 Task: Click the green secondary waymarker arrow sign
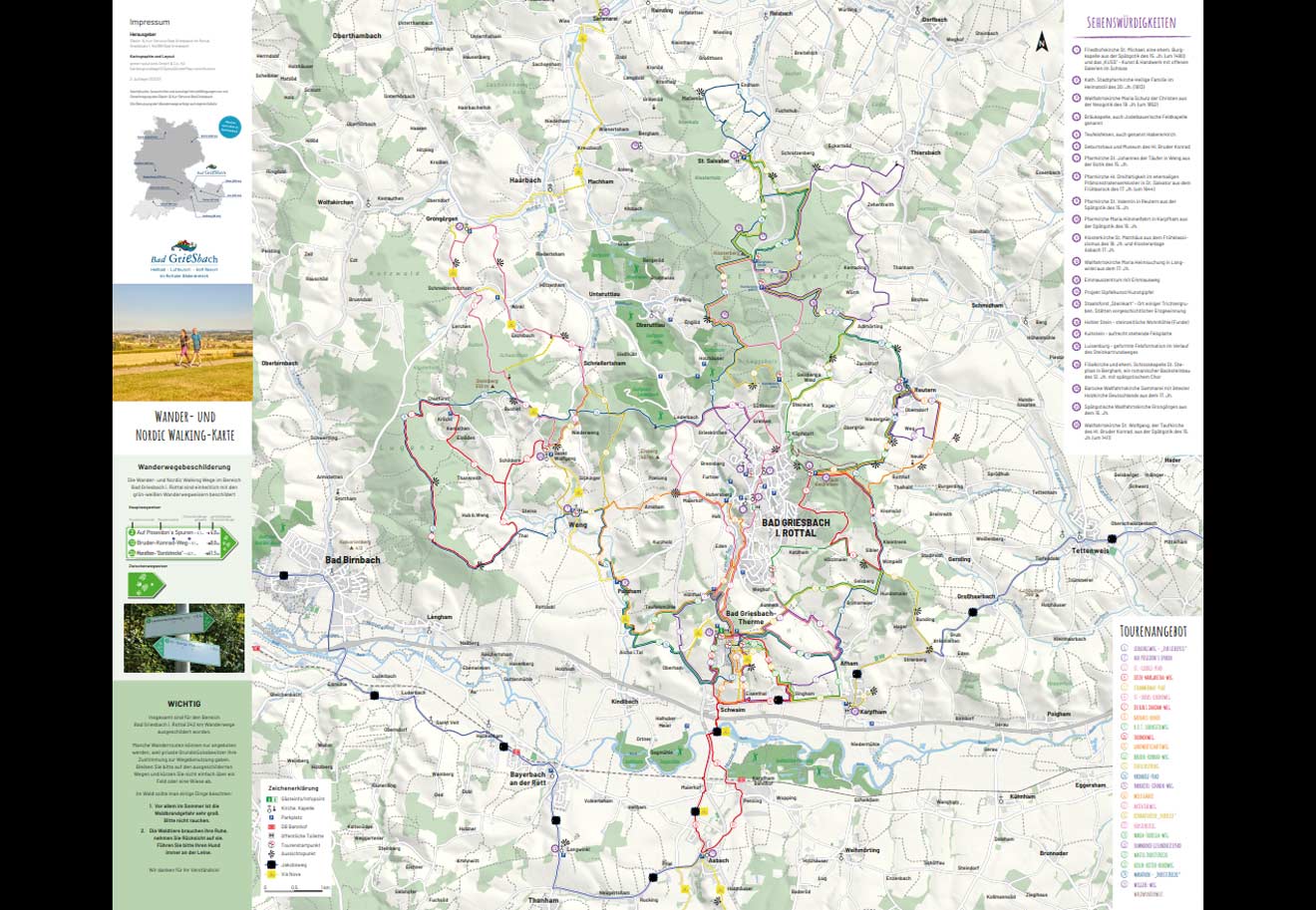(x=146, y=584)
